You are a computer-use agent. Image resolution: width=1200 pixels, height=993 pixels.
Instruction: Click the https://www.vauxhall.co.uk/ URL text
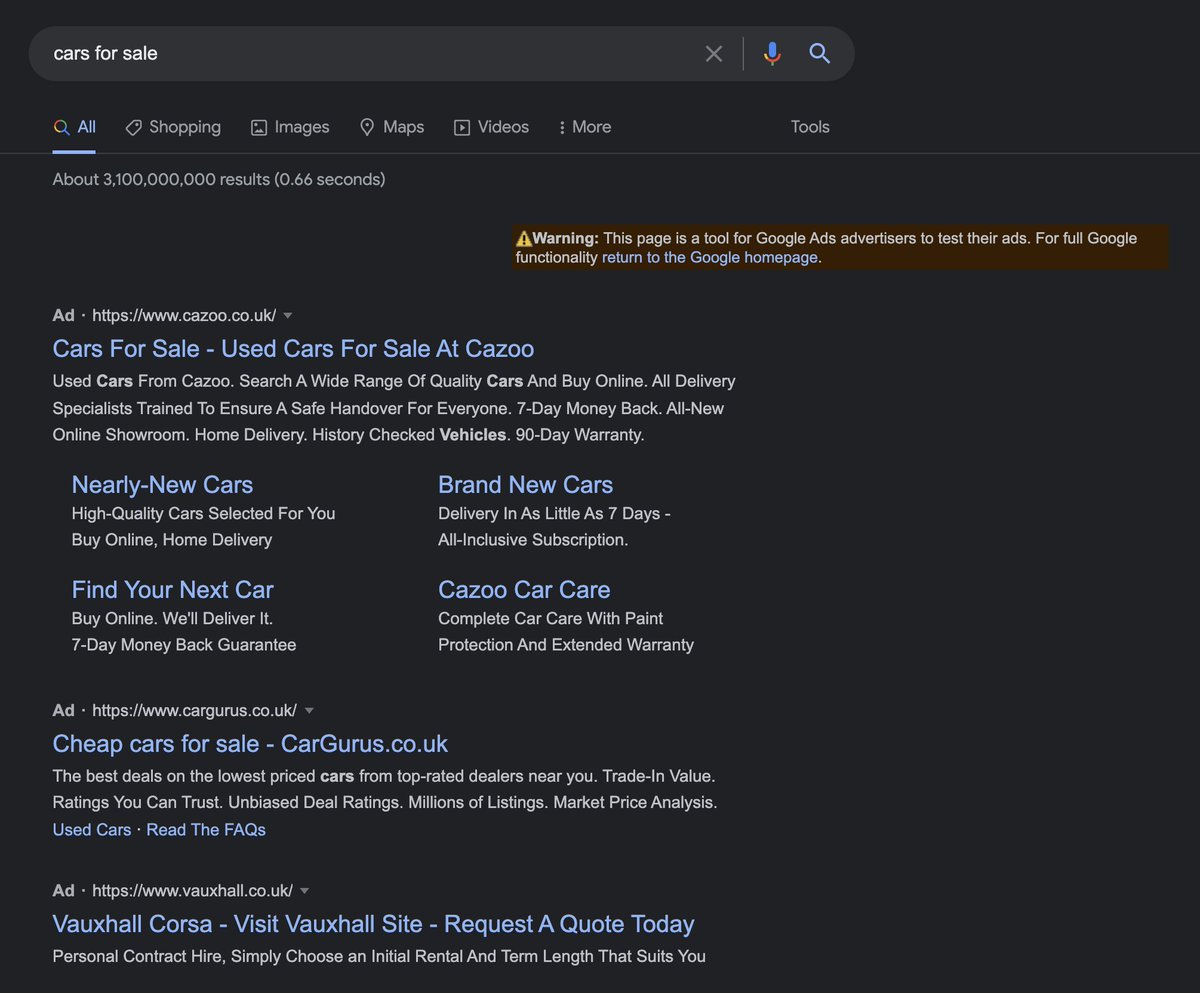[x=193, y=890]
